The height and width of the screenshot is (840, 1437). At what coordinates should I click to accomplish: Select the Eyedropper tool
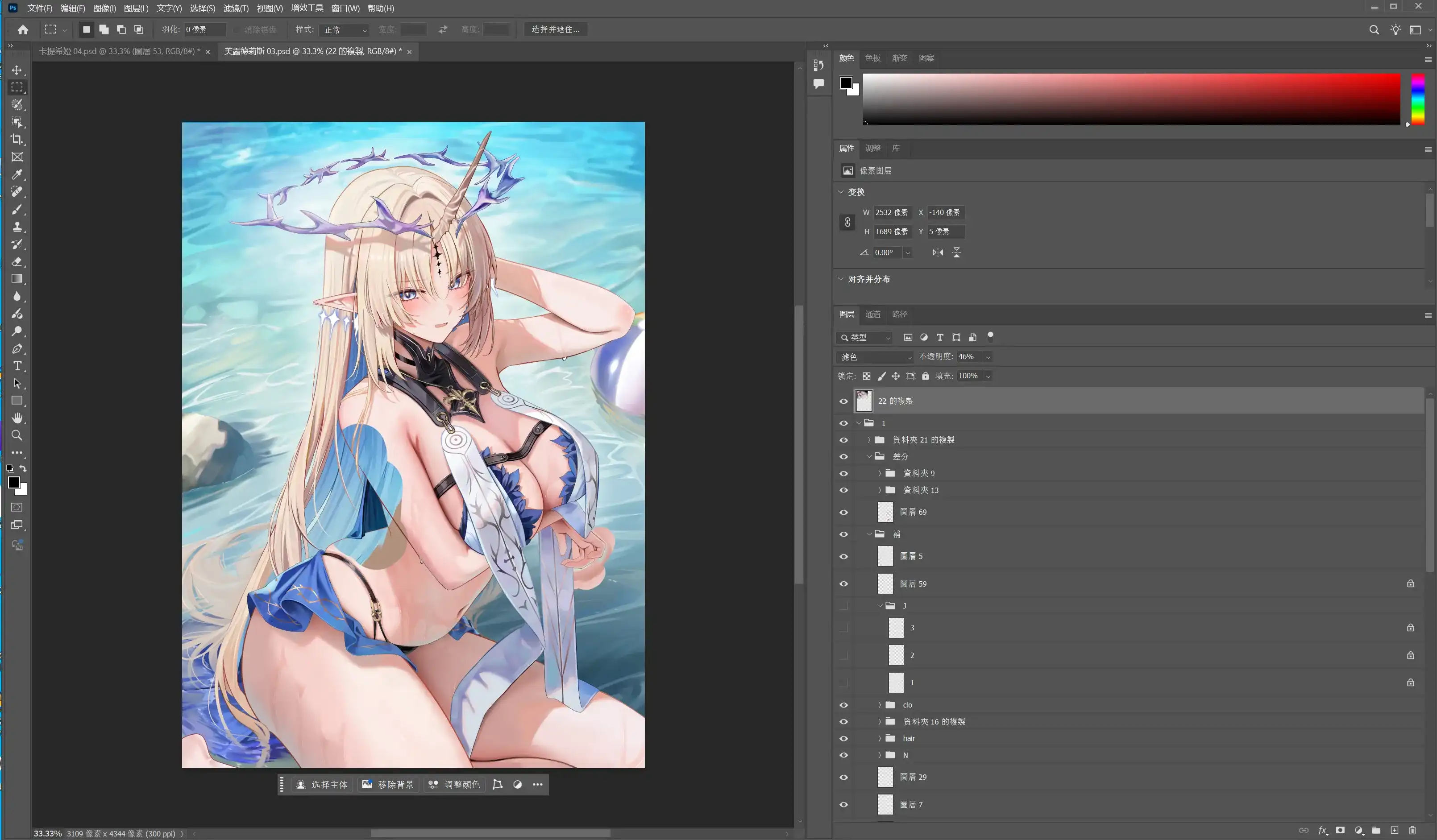click(17, 174)
